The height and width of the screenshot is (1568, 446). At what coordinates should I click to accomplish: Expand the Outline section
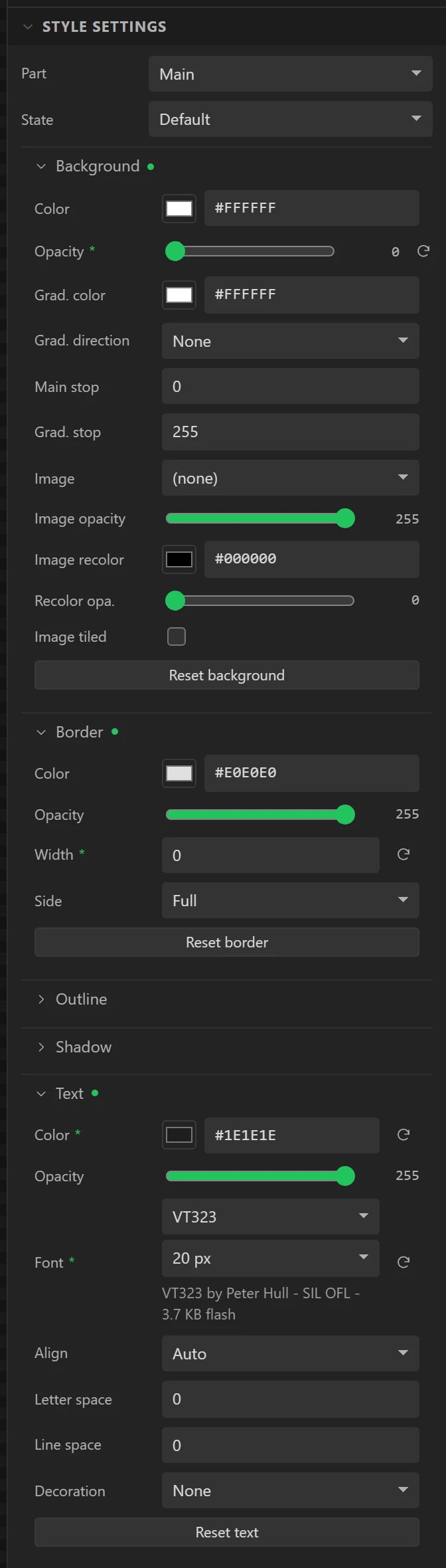(41, 999)
